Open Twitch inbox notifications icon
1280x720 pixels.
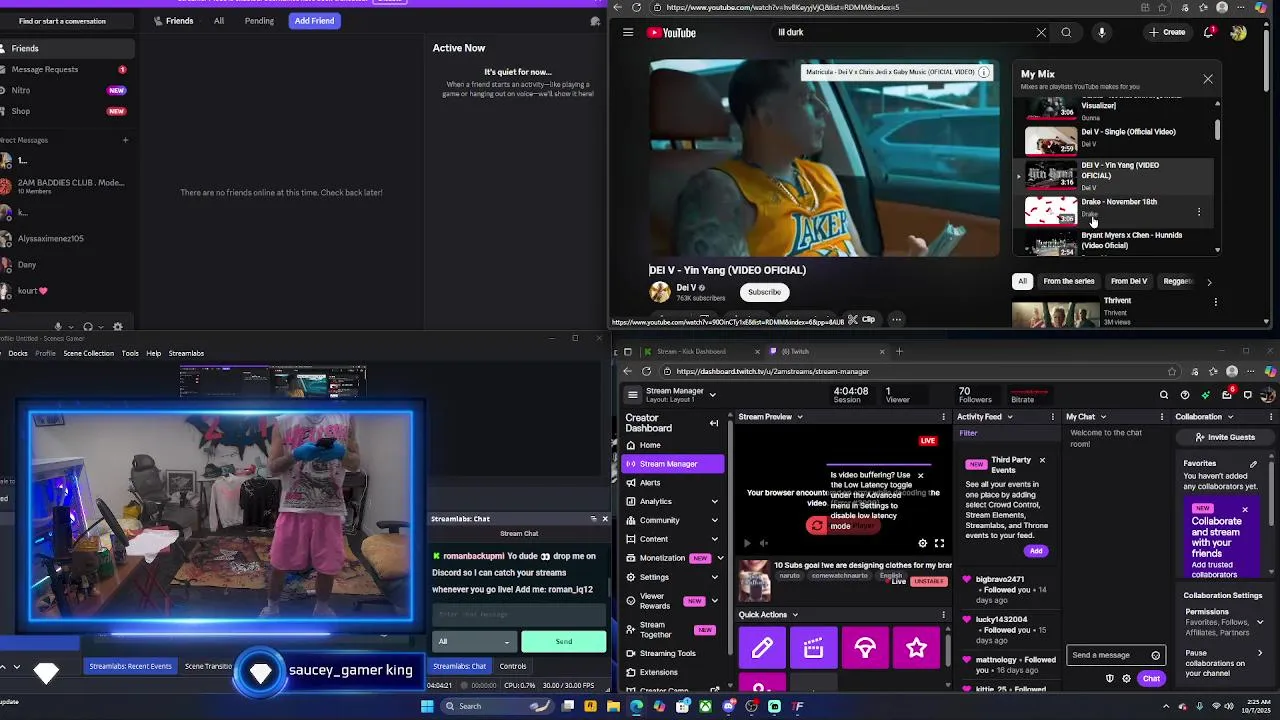pos(1227,395)
